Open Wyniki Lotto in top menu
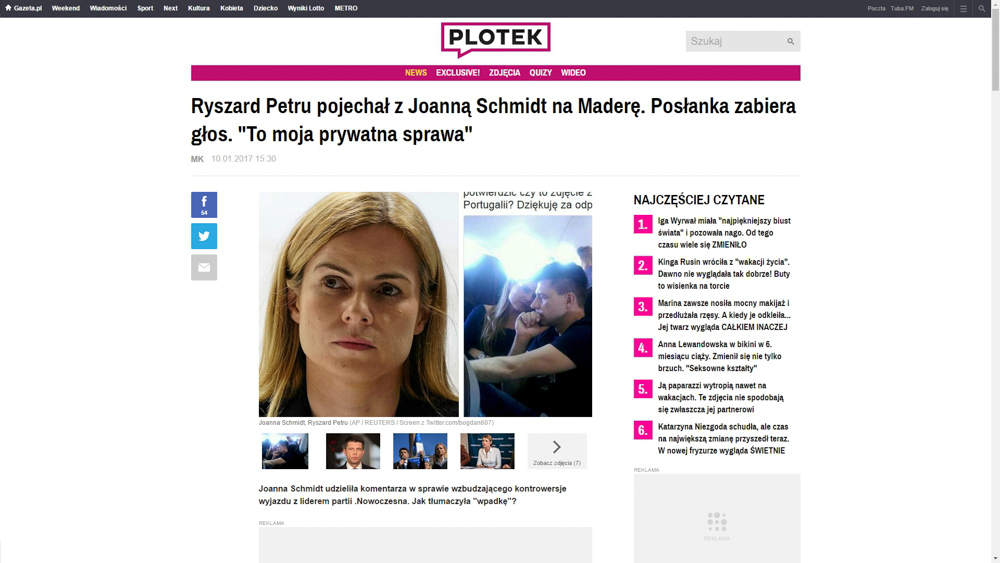1000x563 pixels. click(x=305, y=8)
